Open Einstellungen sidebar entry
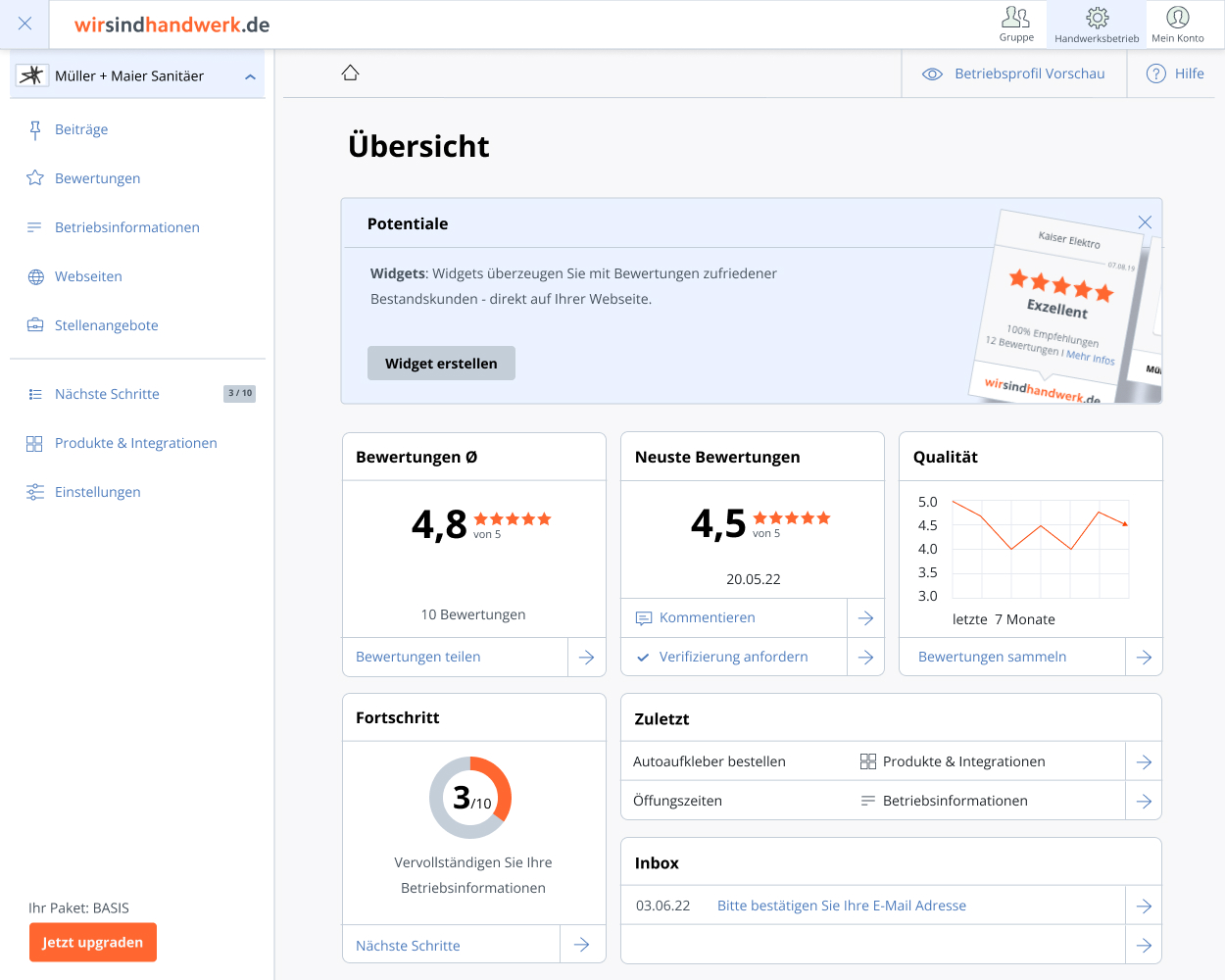The height and width of the screenshot is (980, 1225). pos(98,492)
